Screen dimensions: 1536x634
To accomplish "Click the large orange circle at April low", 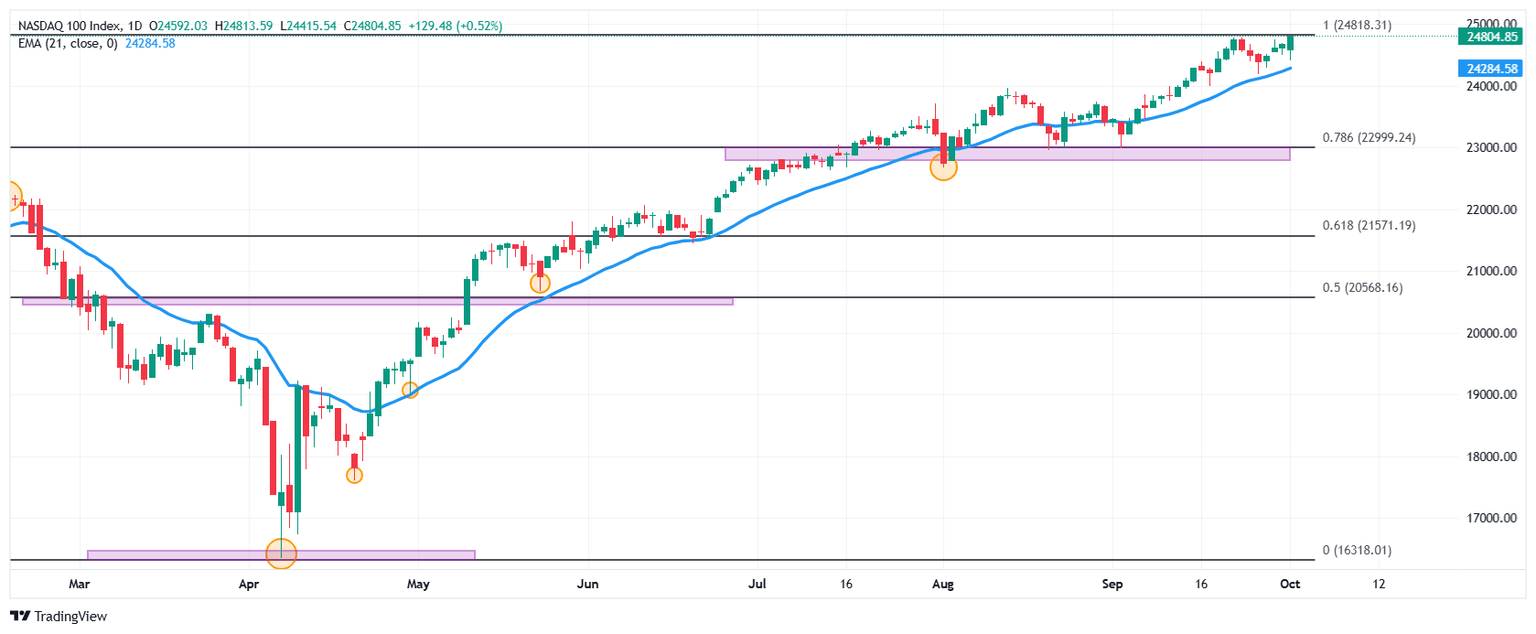I will point(281,552).
